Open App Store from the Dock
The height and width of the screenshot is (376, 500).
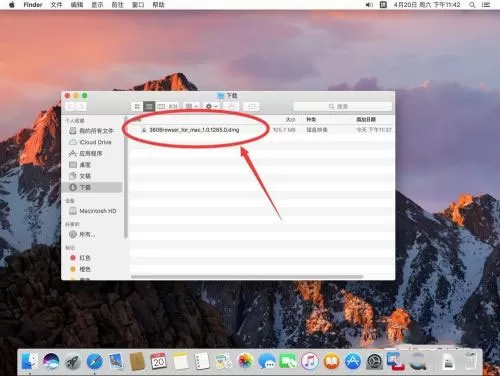353,361
